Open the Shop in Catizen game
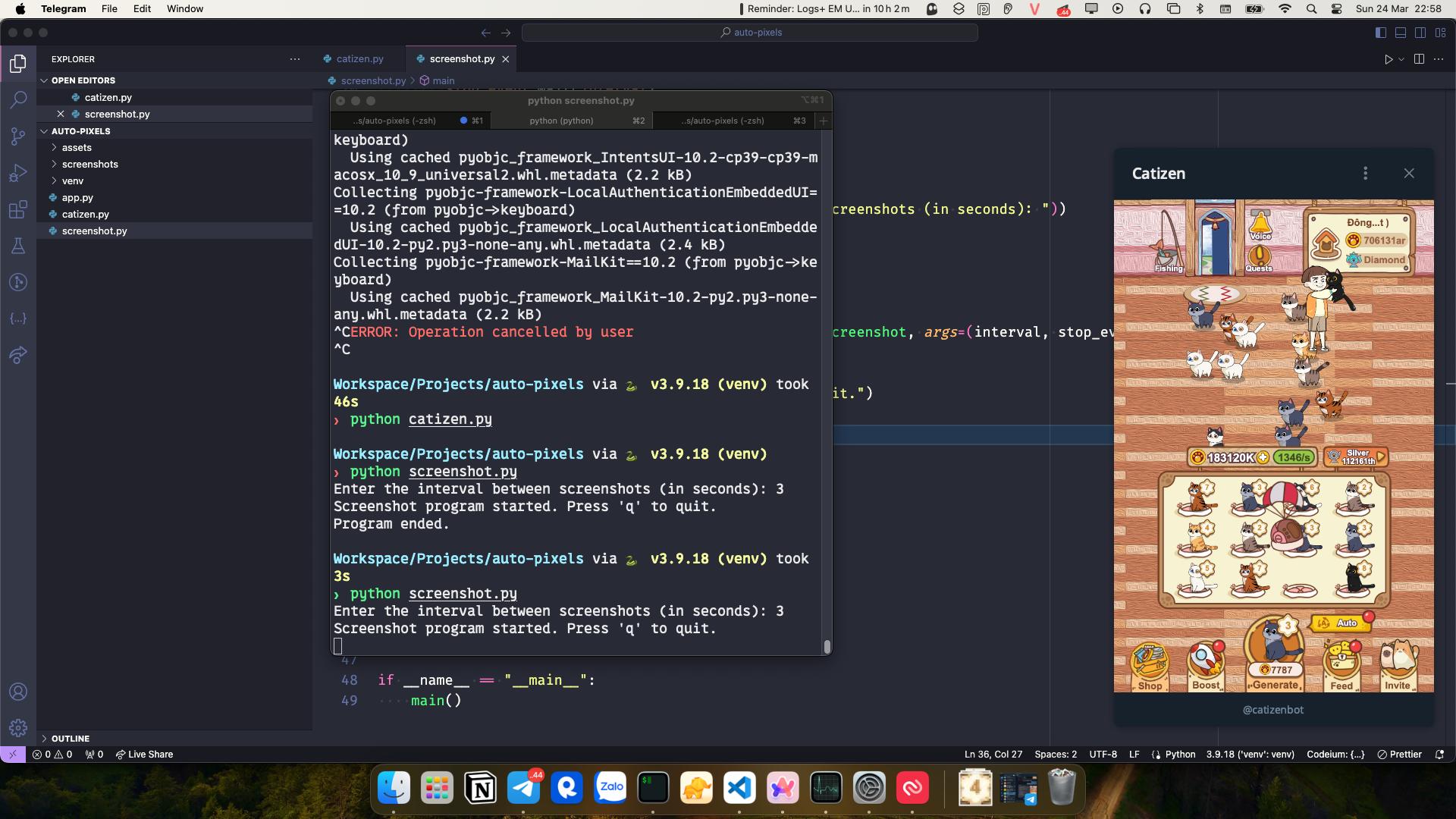Screen dimensions: 1456x819 pyautogui.click(x=1150, y=667)
